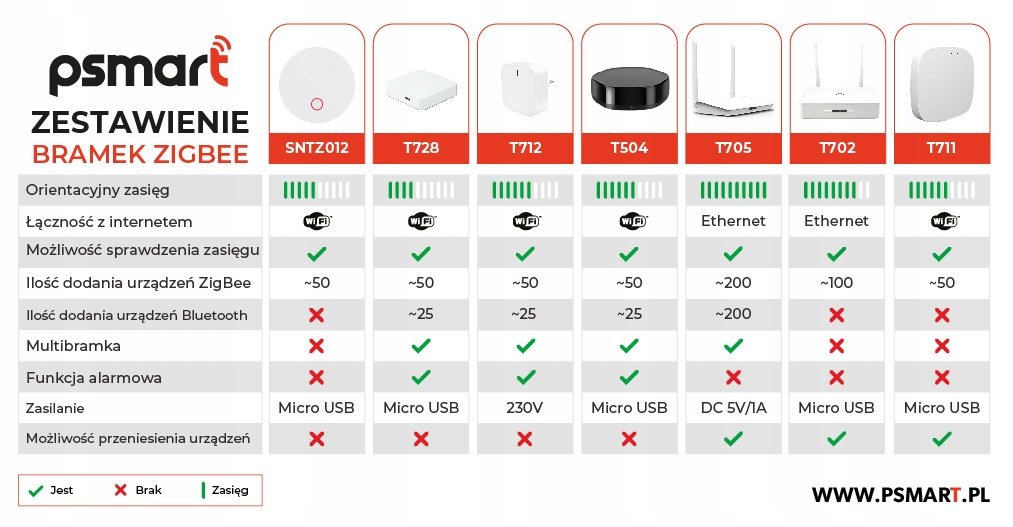Click the WiFi icon under T712

[524, 221]
